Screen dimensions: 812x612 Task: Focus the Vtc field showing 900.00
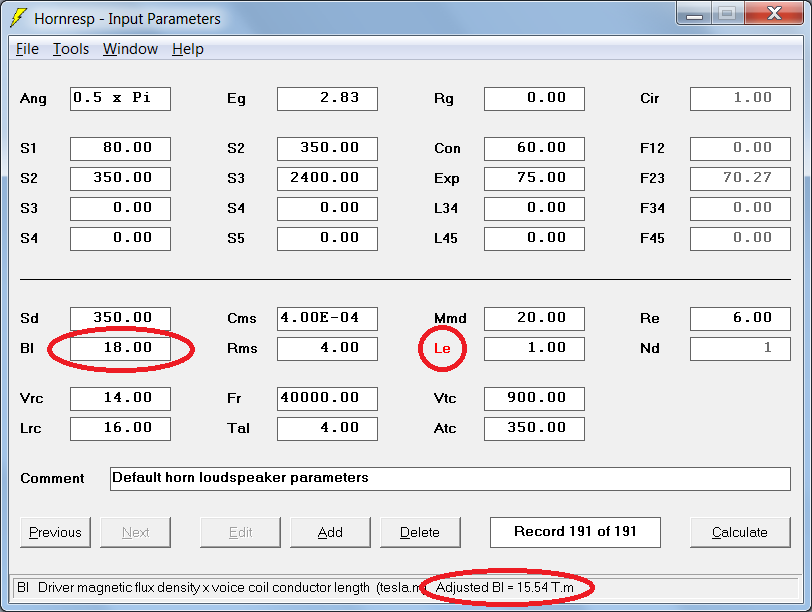[534, 399]
